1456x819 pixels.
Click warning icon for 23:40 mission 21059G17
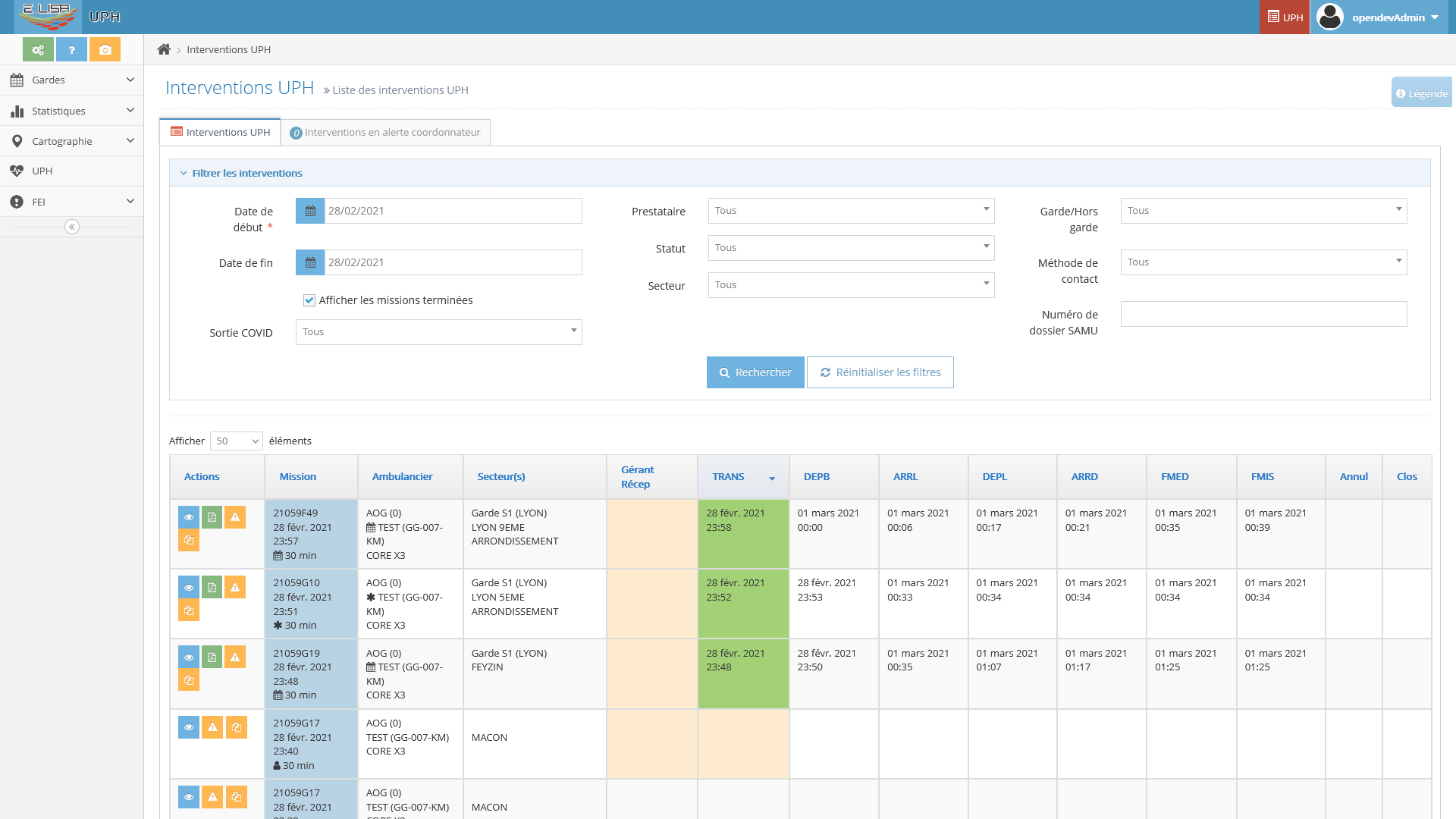point(213,727)
